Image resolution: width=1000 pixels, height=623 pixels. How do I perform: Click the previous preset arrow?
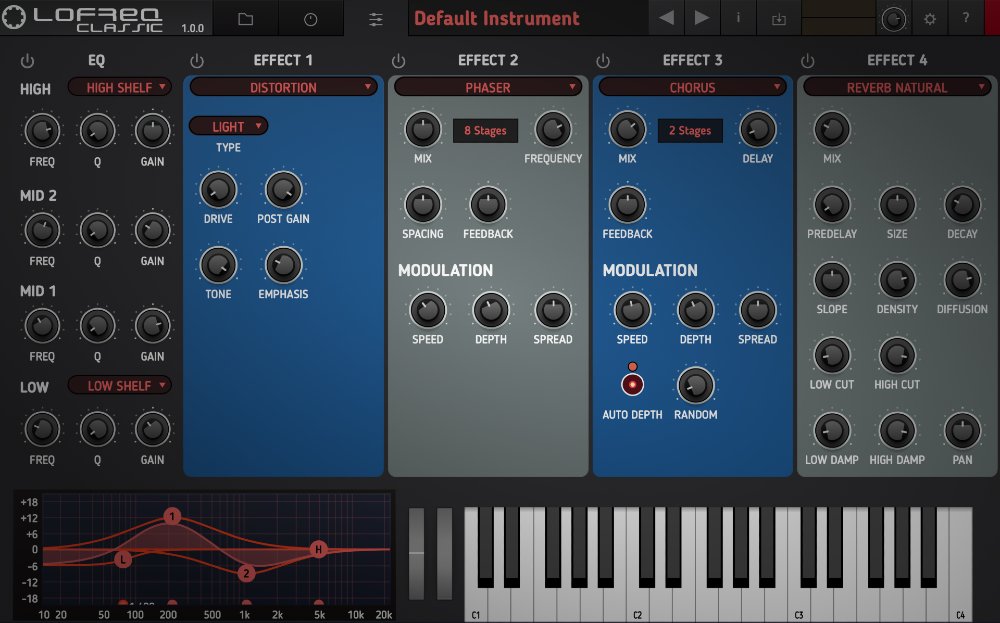click(x=665, y=17)
